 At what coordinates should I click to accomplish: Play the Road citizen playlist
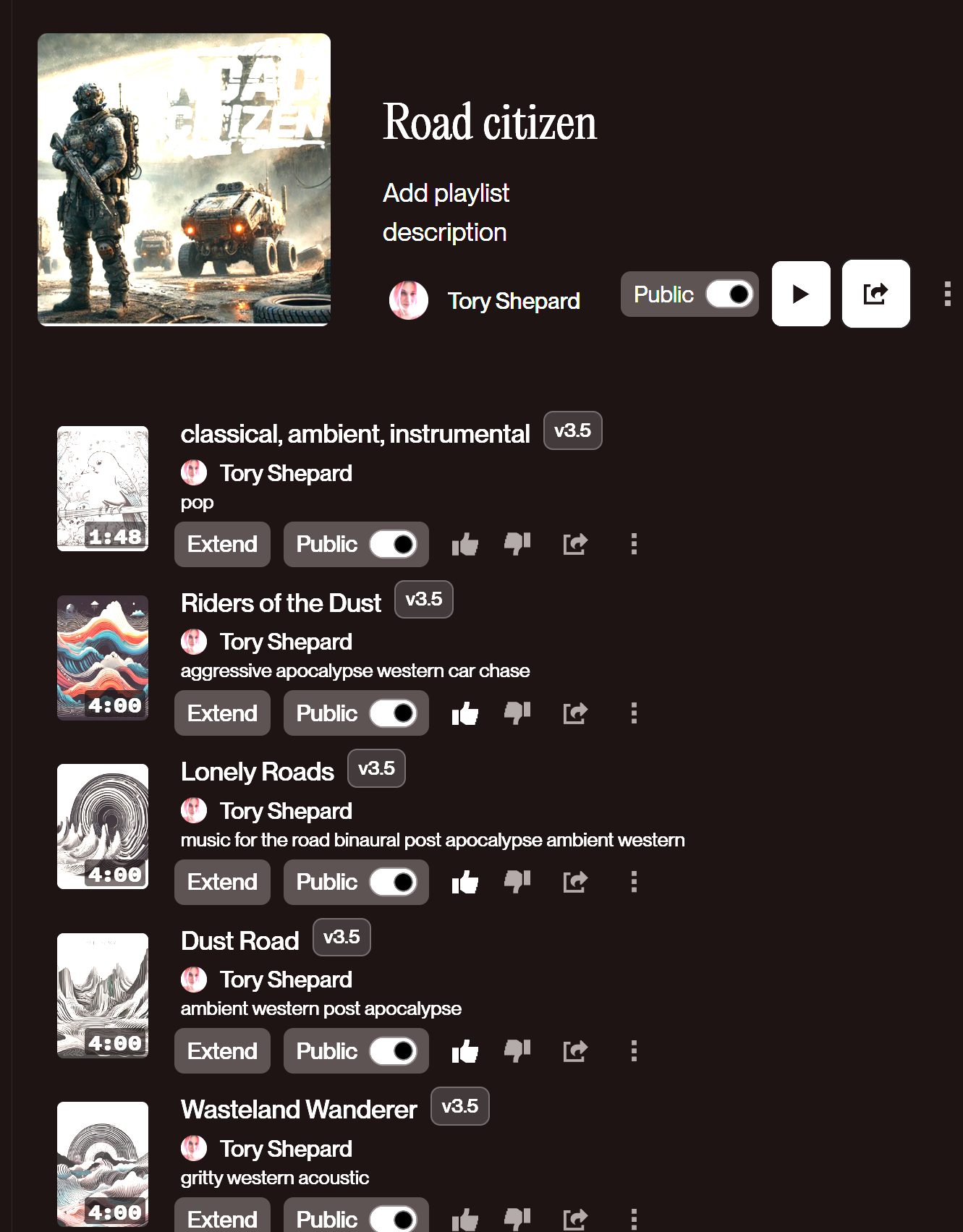(x=801, y=294)
